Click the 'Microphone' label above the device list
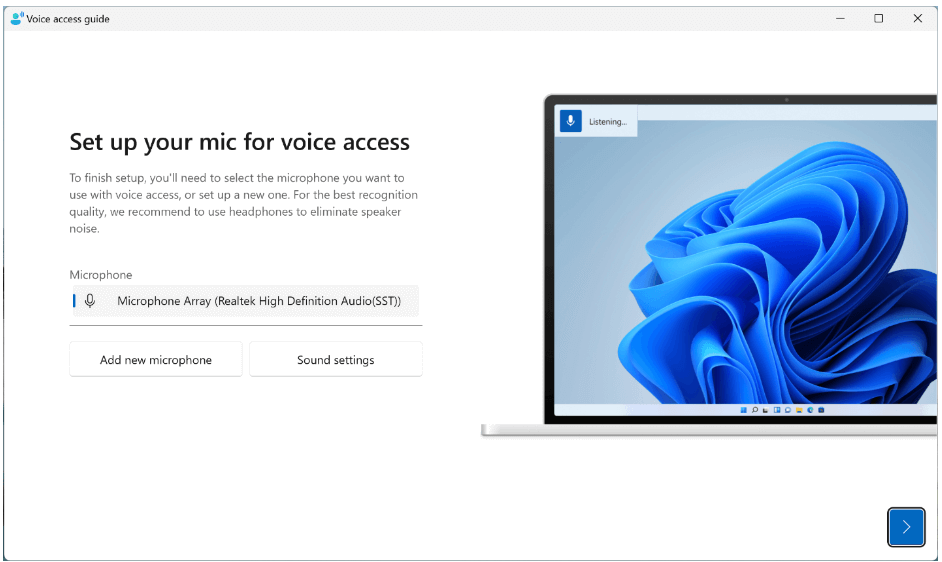Viewport: 942px width, 562px height. tap(100, 275)
